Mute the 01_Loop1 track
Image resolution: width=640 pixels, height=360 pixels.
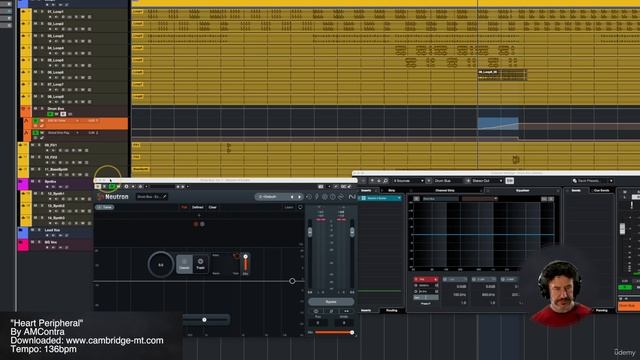(36, 12)
